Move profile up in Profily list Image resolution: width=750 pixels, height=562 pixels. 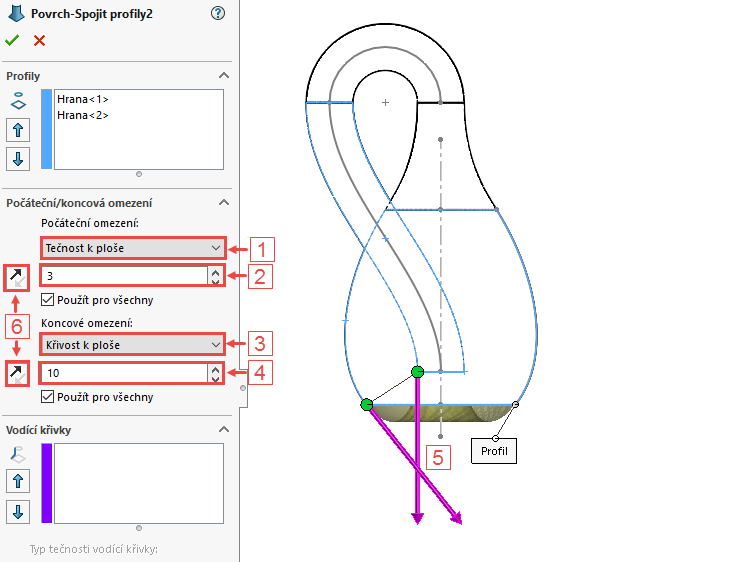[18, 130]
